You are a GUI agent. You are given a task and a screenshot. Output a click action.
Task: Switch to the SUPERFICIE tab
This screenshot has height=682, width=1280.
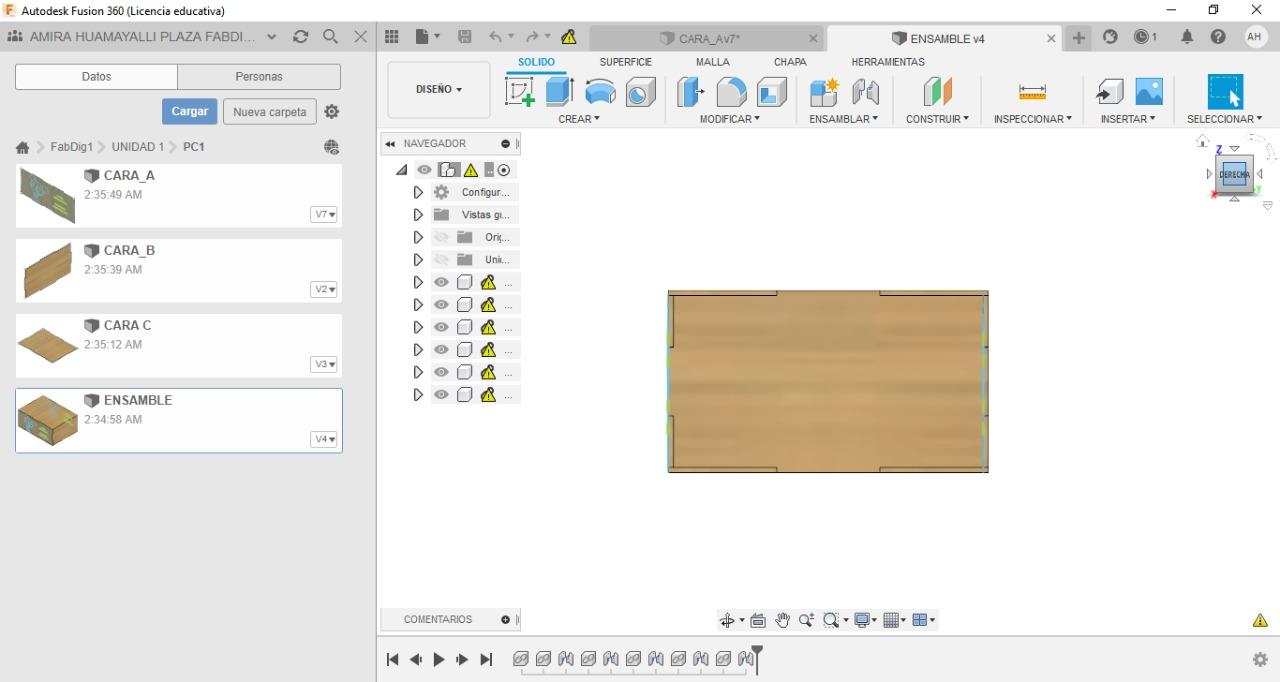(625, 62)
